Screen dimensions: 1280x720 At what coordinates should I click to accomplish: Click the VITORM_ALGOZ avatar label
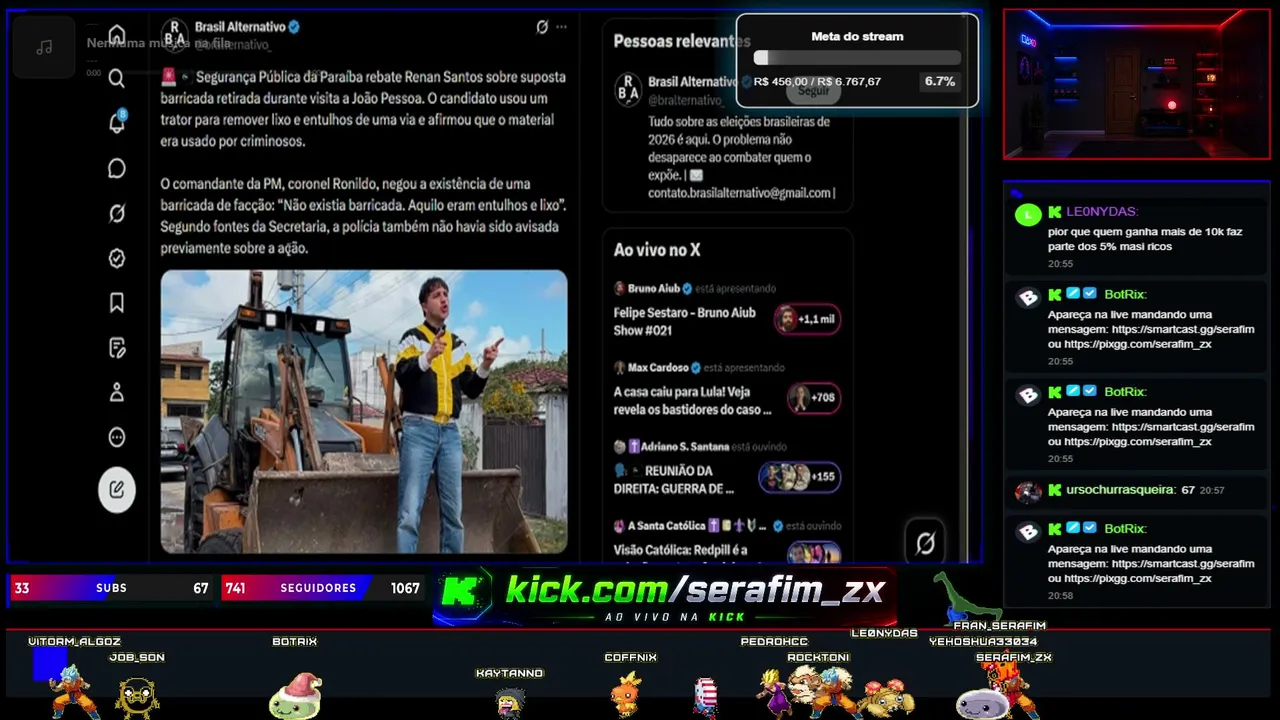click(74, 641)
